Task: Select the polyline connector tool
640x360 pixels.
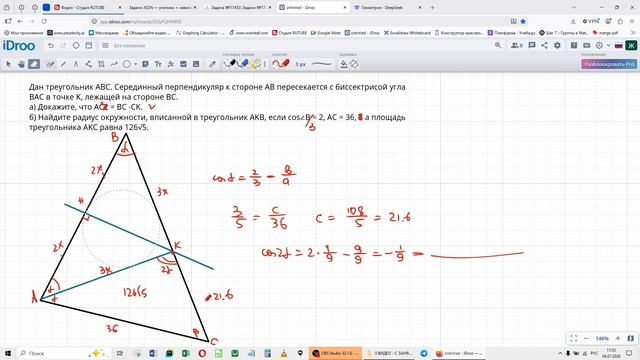Action: coord(89,64)
